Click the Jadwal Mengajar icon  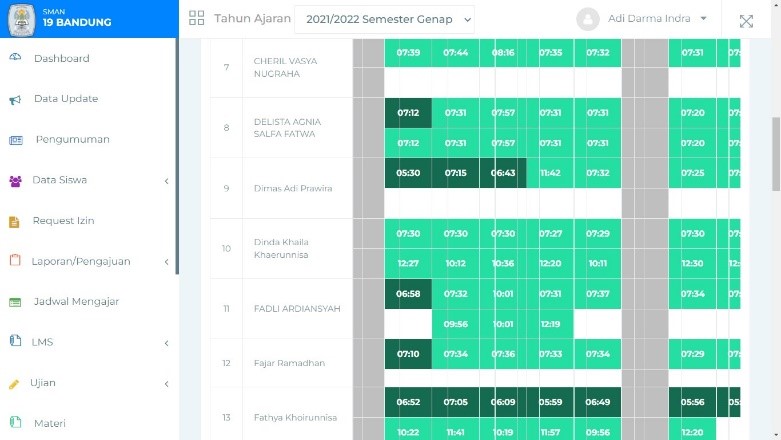click(x=15, y=302)
